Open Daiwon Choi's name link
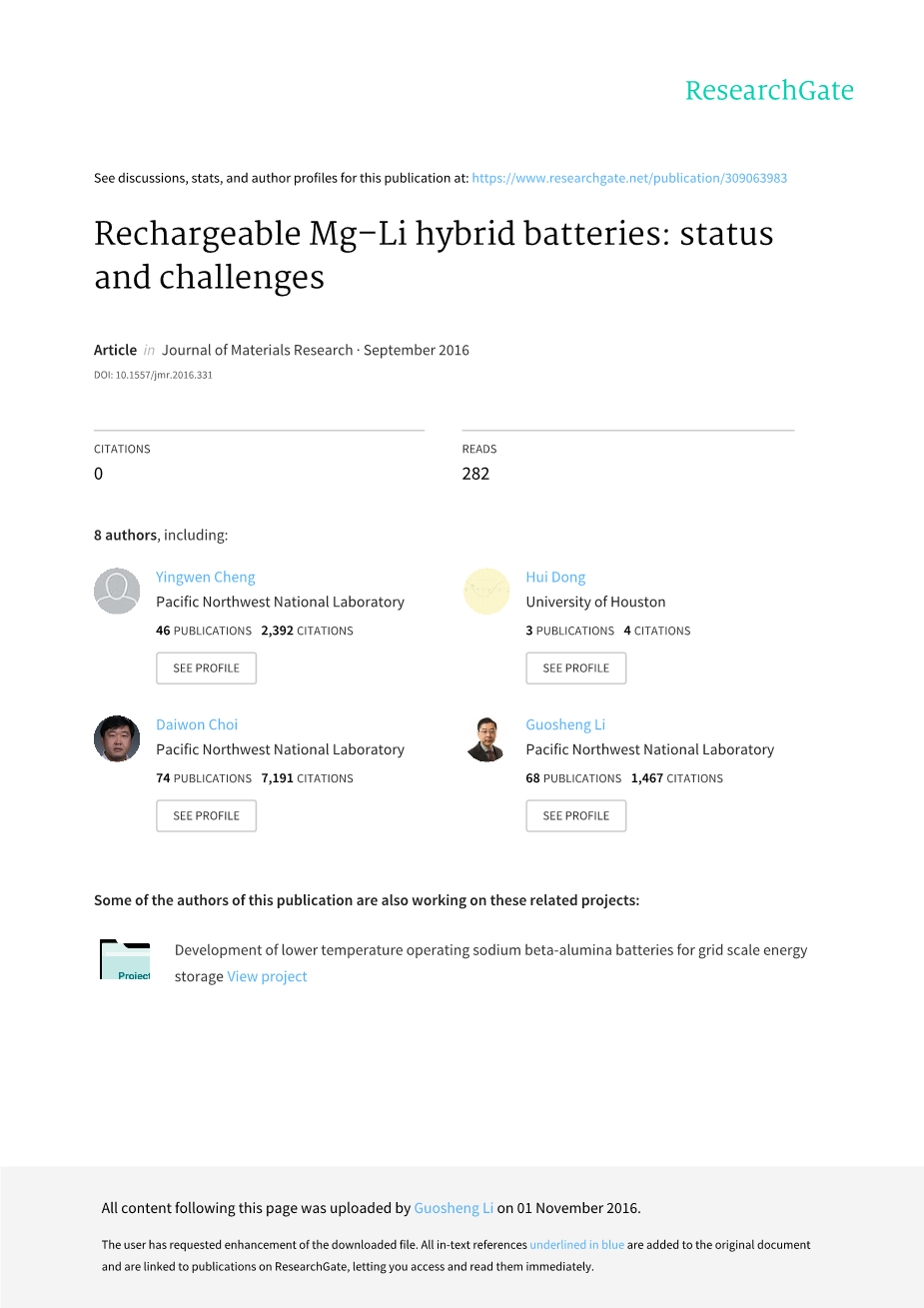This screenshot has height=1308, width=924. coord(197,725)
